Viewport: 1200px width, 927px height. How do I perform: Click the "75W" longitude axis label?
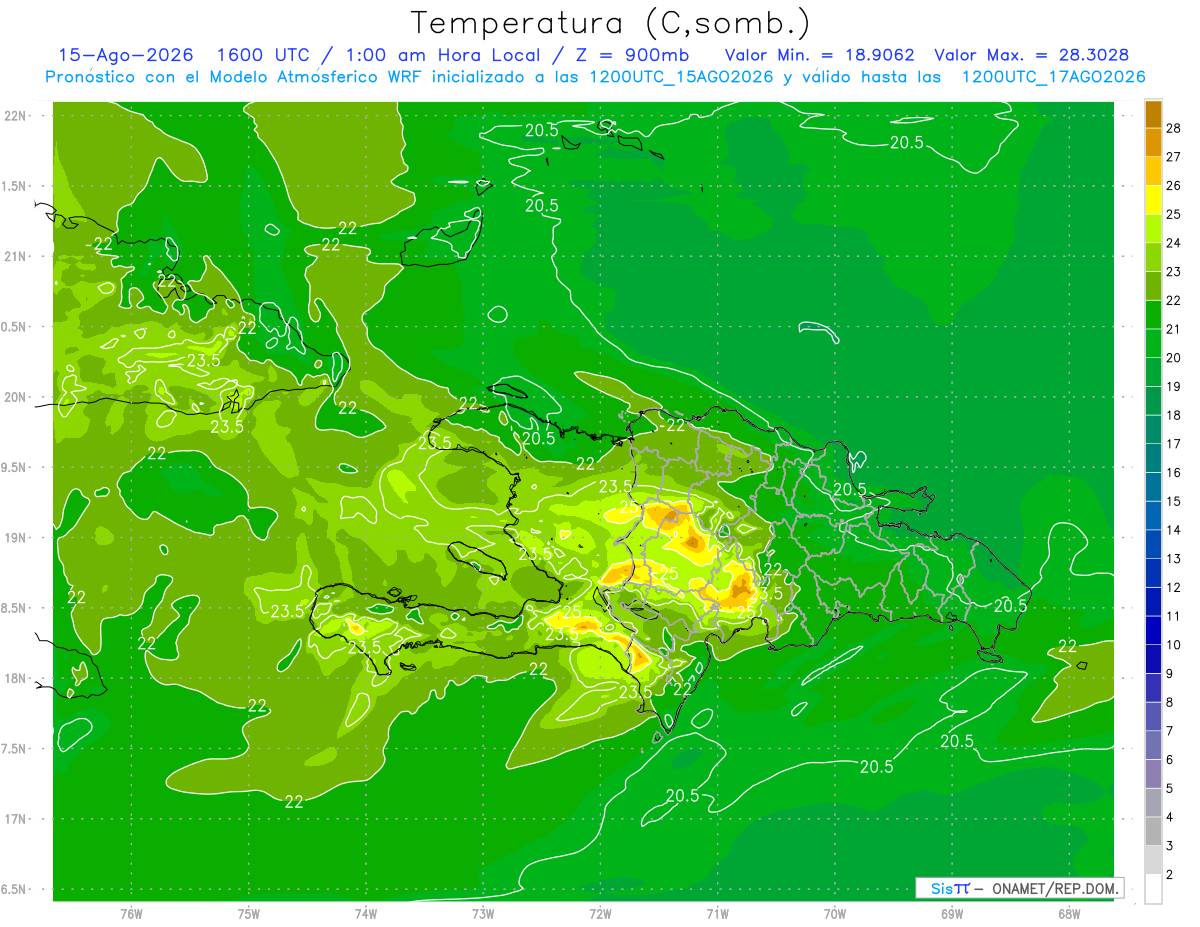click(248, 914)
